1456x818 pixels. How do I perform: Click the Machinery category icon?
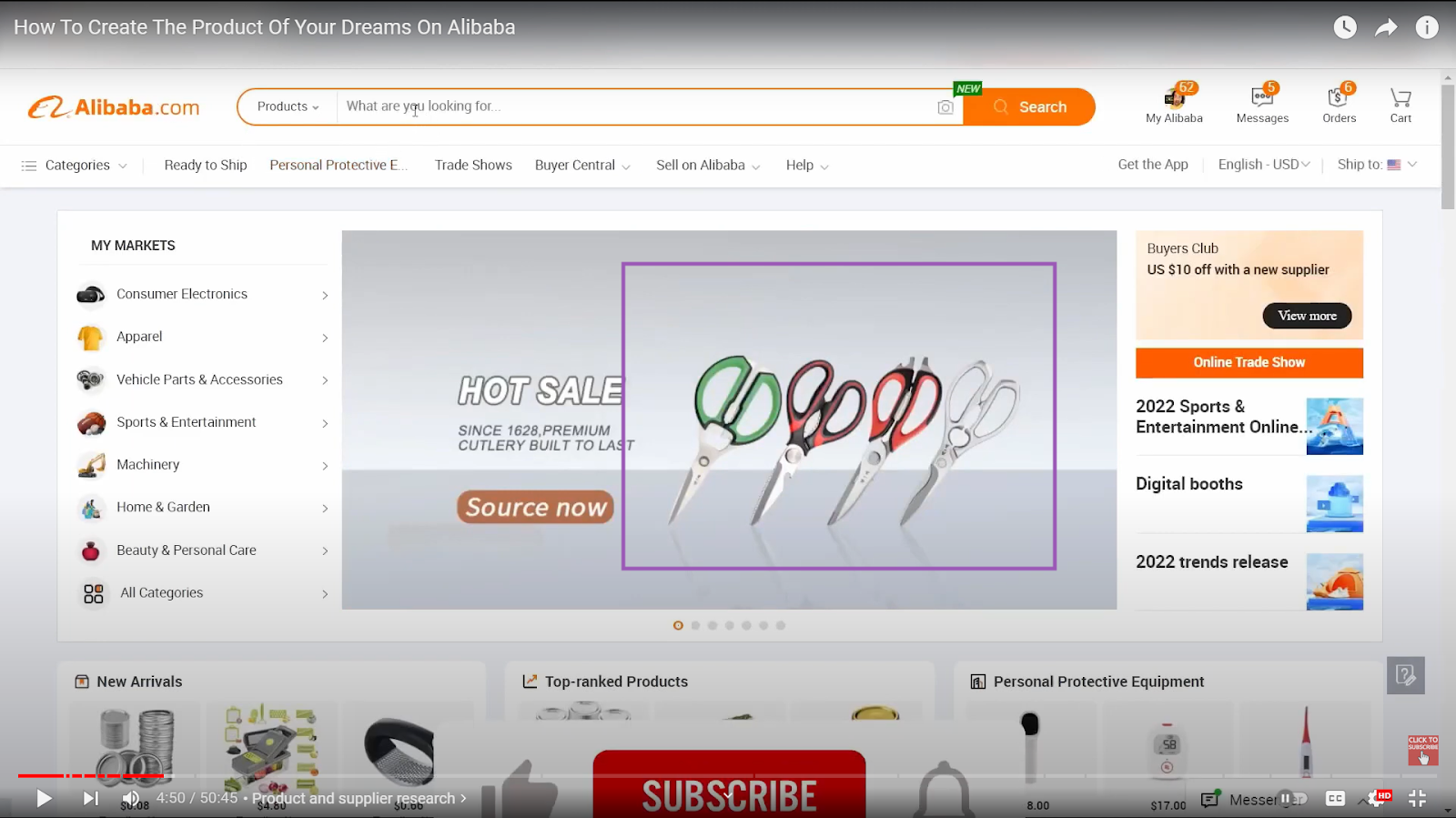pyautogui.click(x=91, y=465)
